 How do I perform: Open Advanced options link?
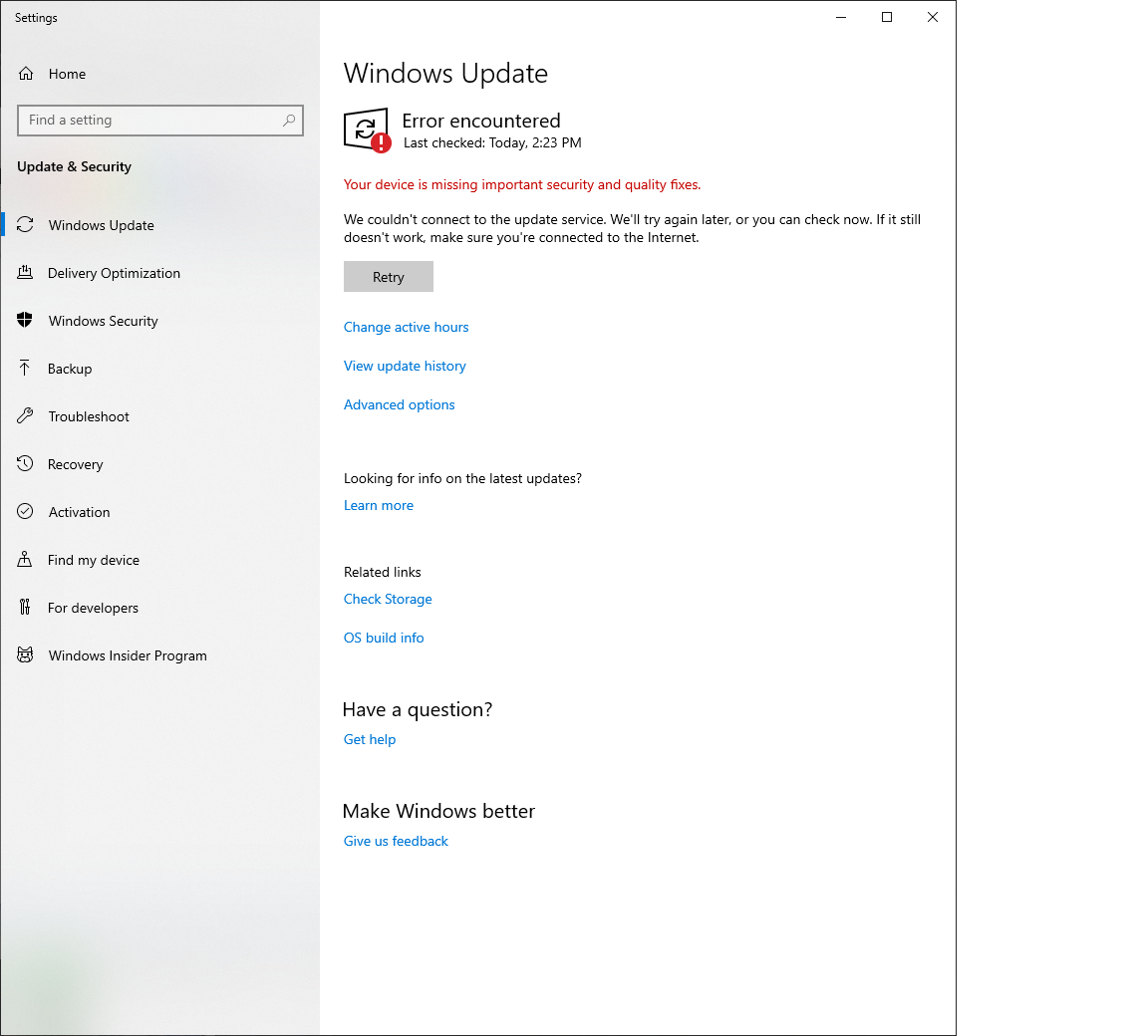coord(399,404)
